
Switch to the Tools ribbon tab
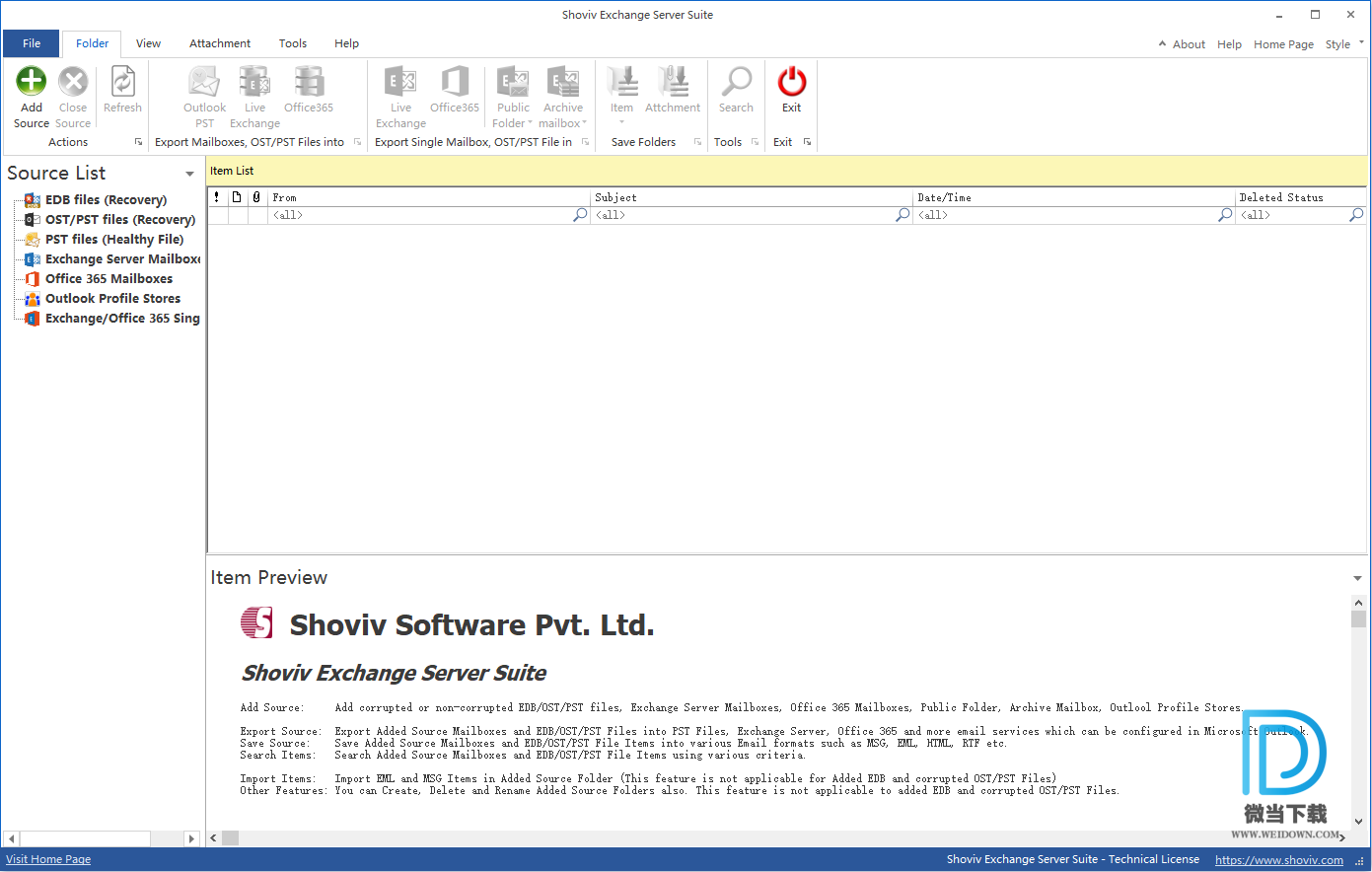coord(293,43)
